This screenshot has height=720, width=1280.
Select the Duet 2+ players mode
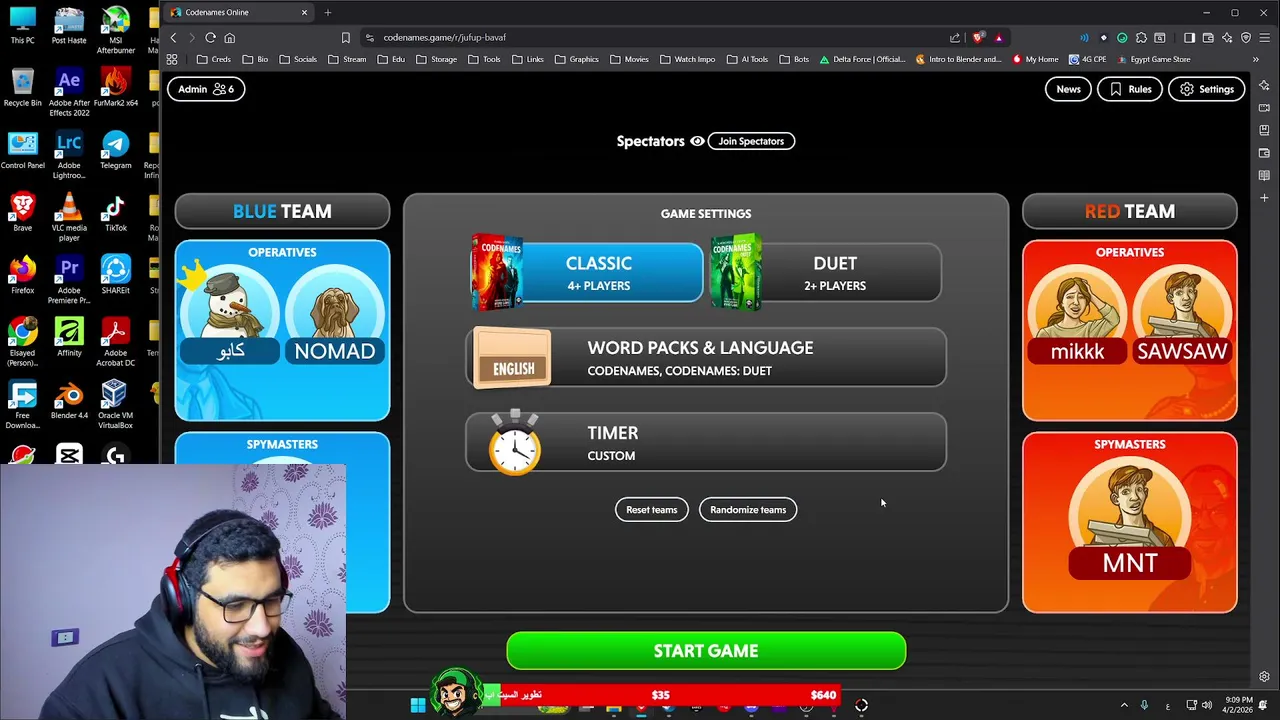tap(825, 272)
